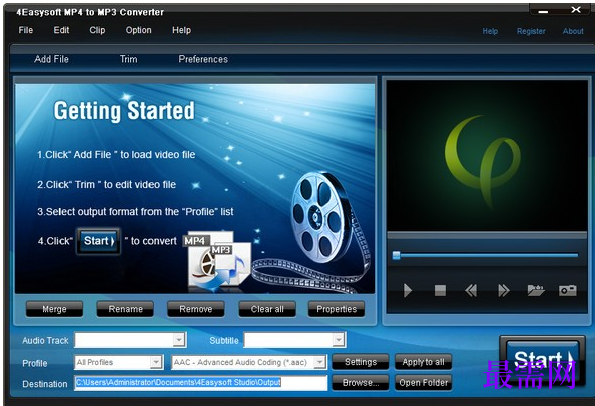Click the Start button in Getting Started
Viewport: 595px width, 406px height.
tap(99, 241)
